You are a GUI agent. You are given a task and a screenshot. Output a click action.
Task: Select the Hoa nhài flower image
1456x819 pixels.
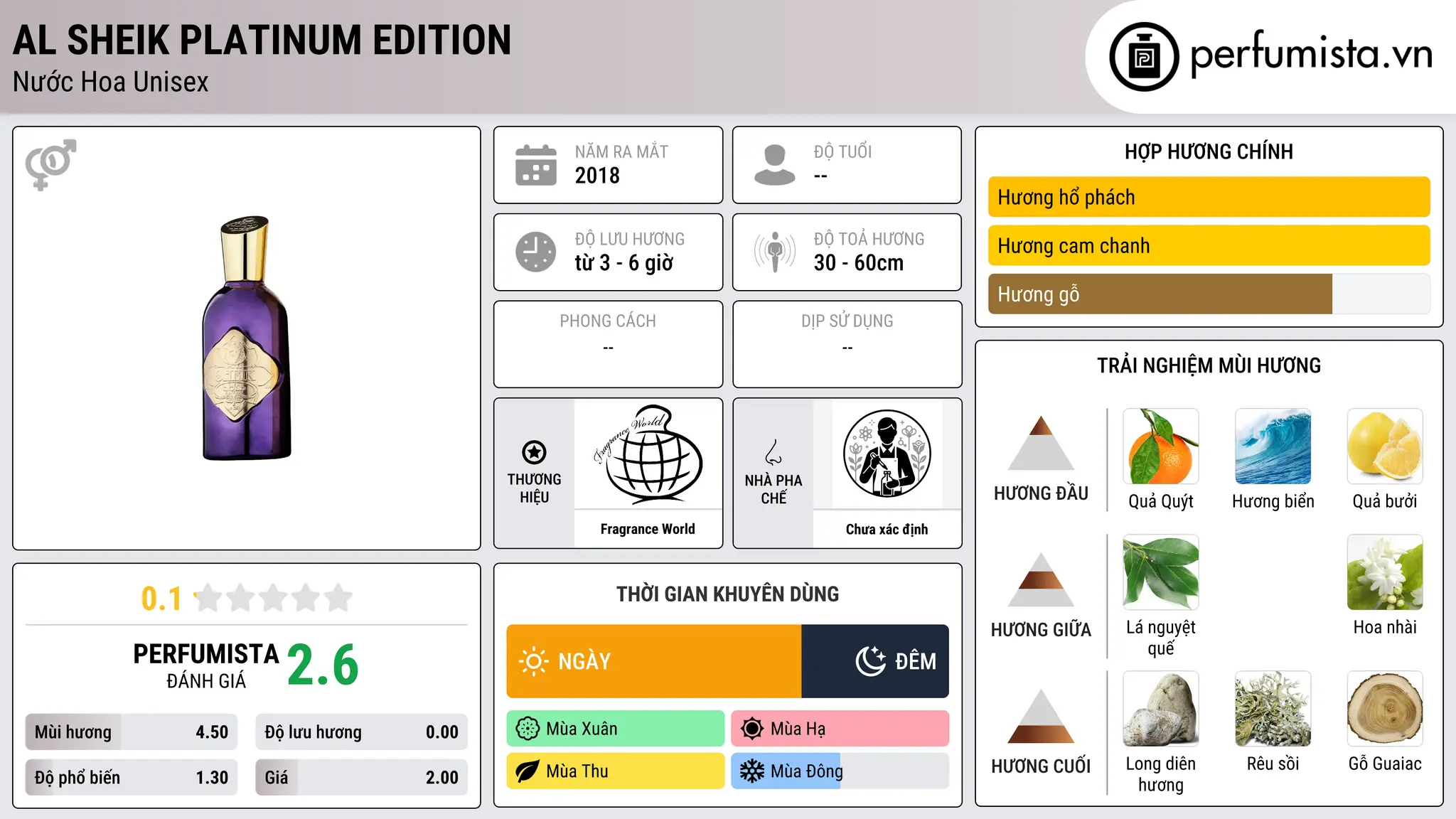point(1385,572)
